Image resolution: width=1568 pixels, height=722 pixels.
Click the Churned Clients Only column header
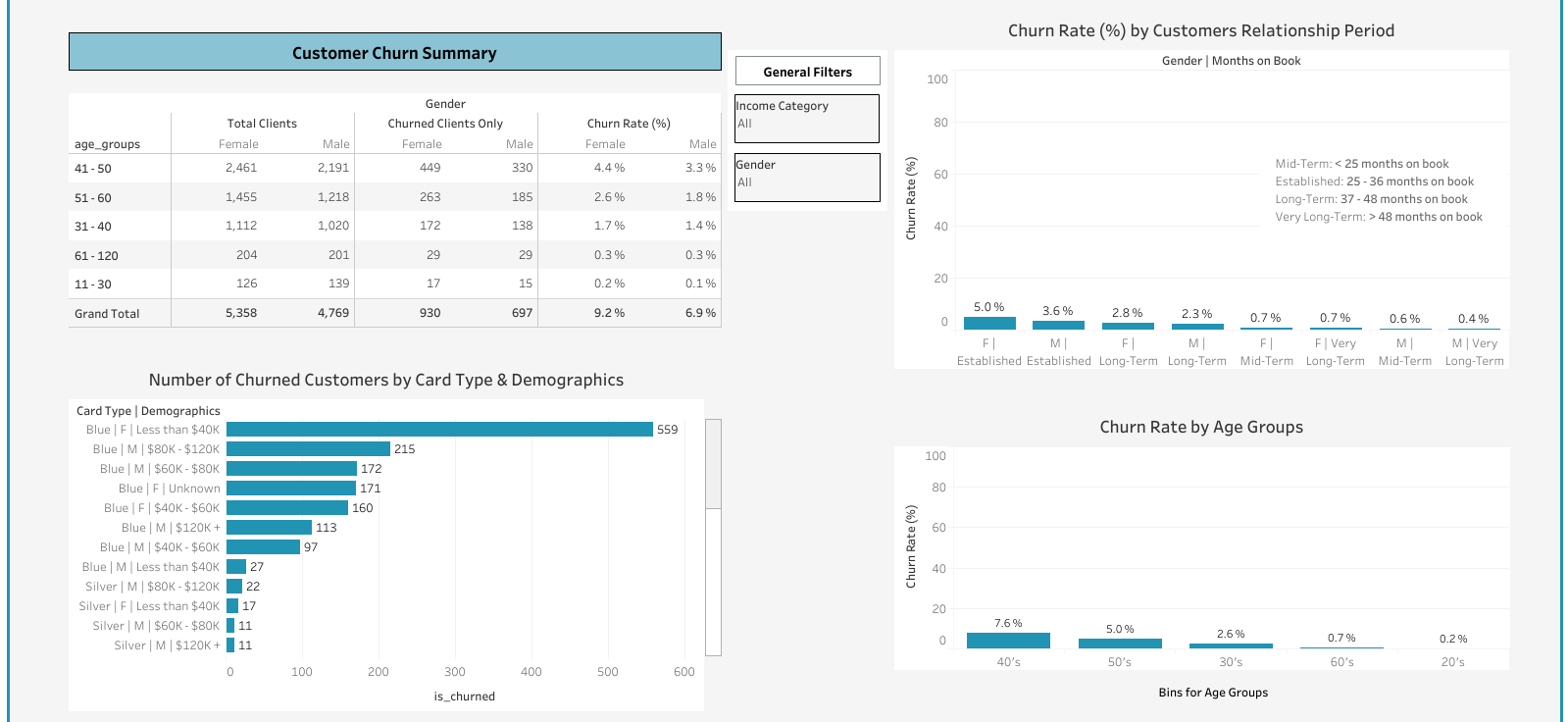coord(445,124)
